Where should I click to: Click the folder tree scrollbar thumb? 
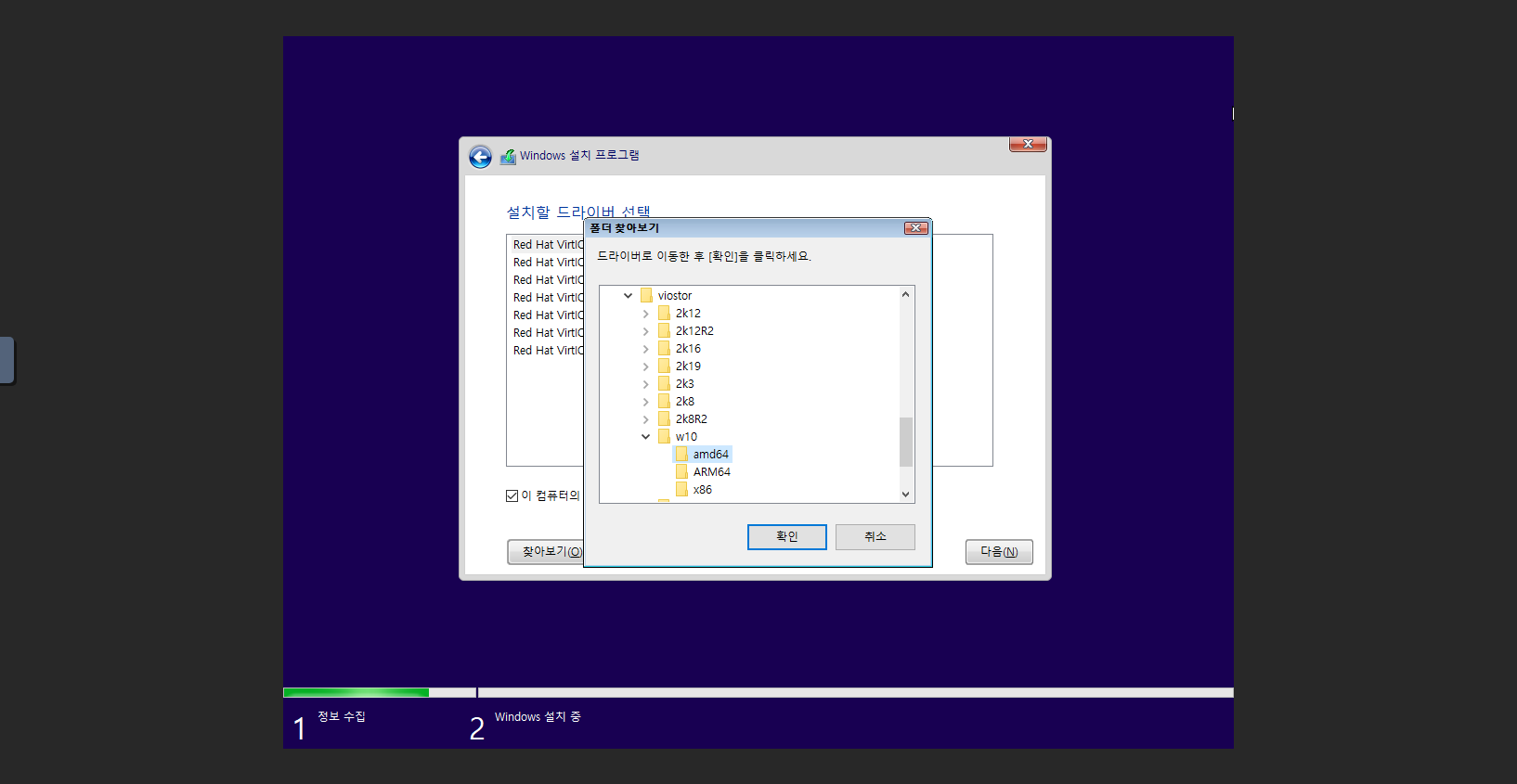click(906, 442)
